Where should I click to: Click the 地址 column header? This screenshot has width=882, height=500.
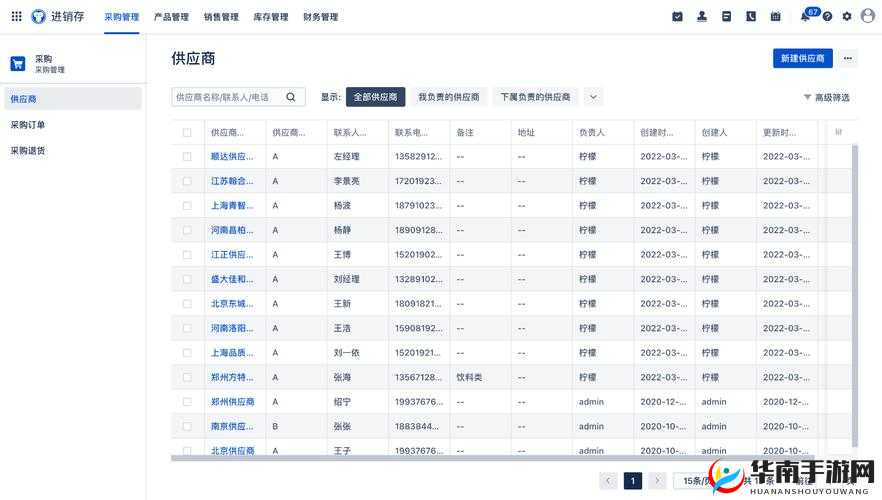point(526,132)
